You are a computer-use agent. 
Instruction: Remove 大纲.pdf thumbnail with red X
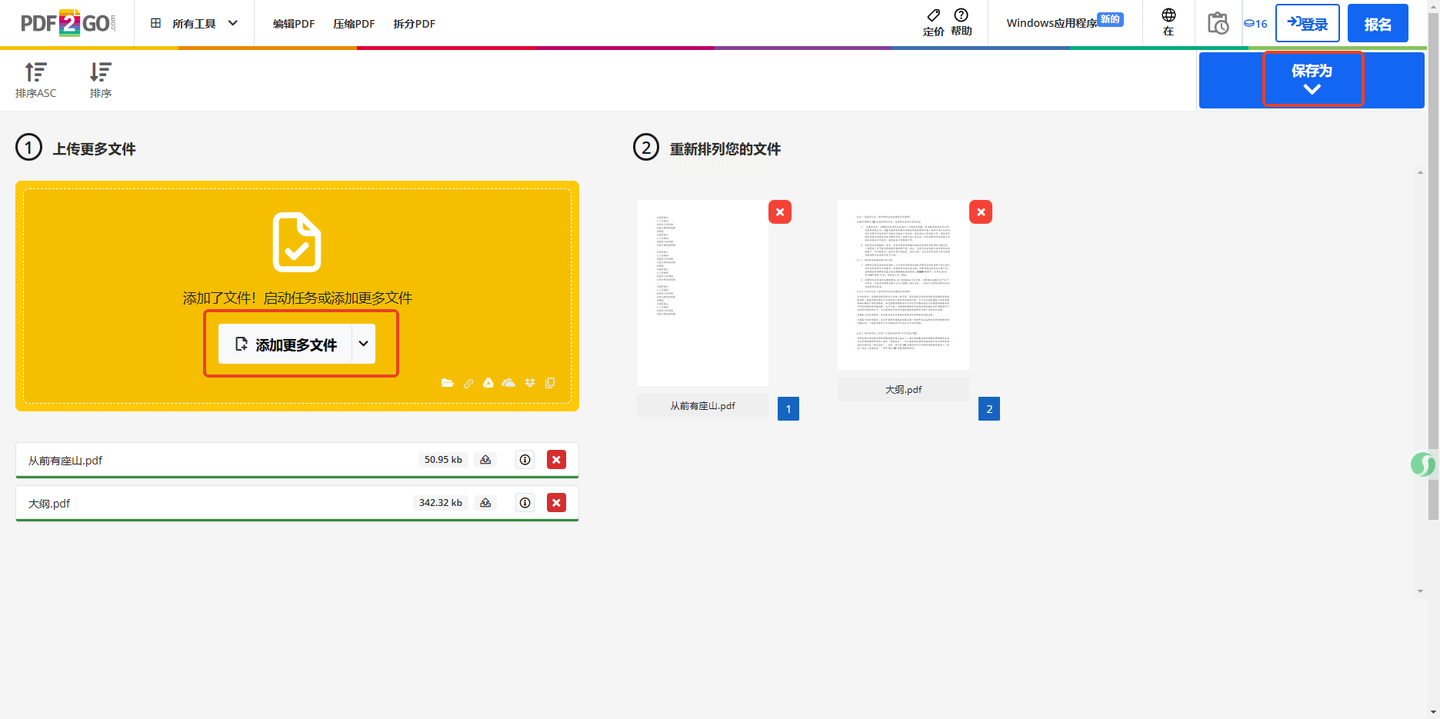[981, 212]
